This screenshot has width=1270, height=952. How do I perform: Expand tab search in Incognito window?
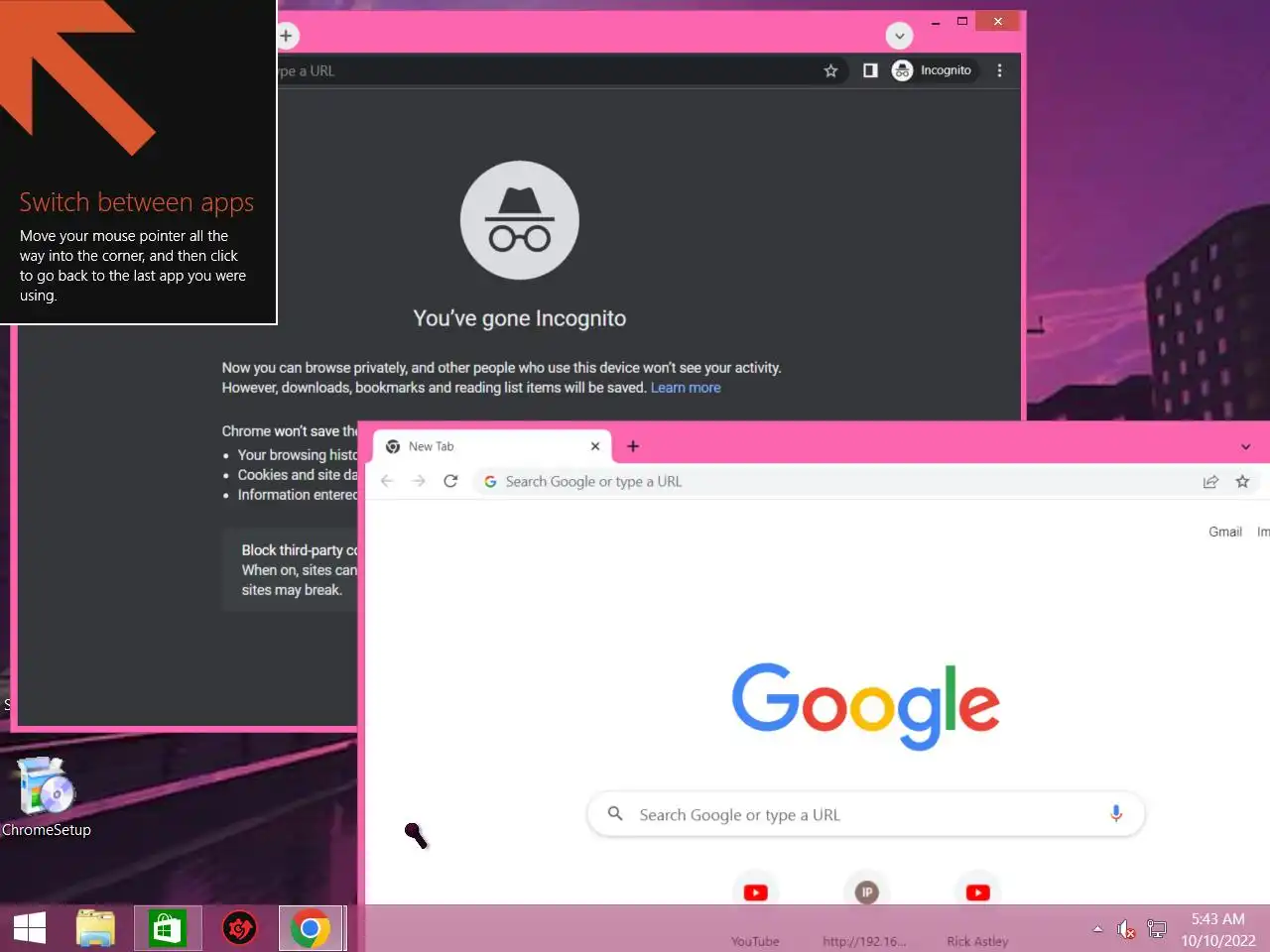coord(899,36)
